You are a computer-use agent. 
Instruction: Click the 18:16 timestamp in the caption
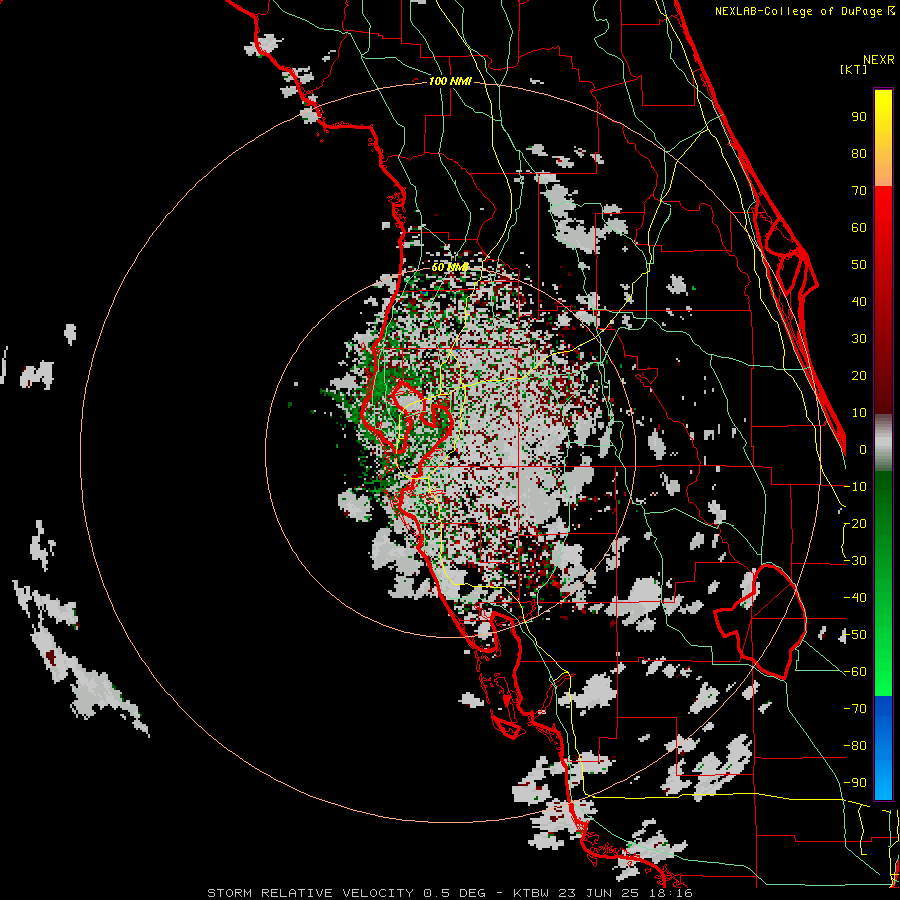coord(671,893)
